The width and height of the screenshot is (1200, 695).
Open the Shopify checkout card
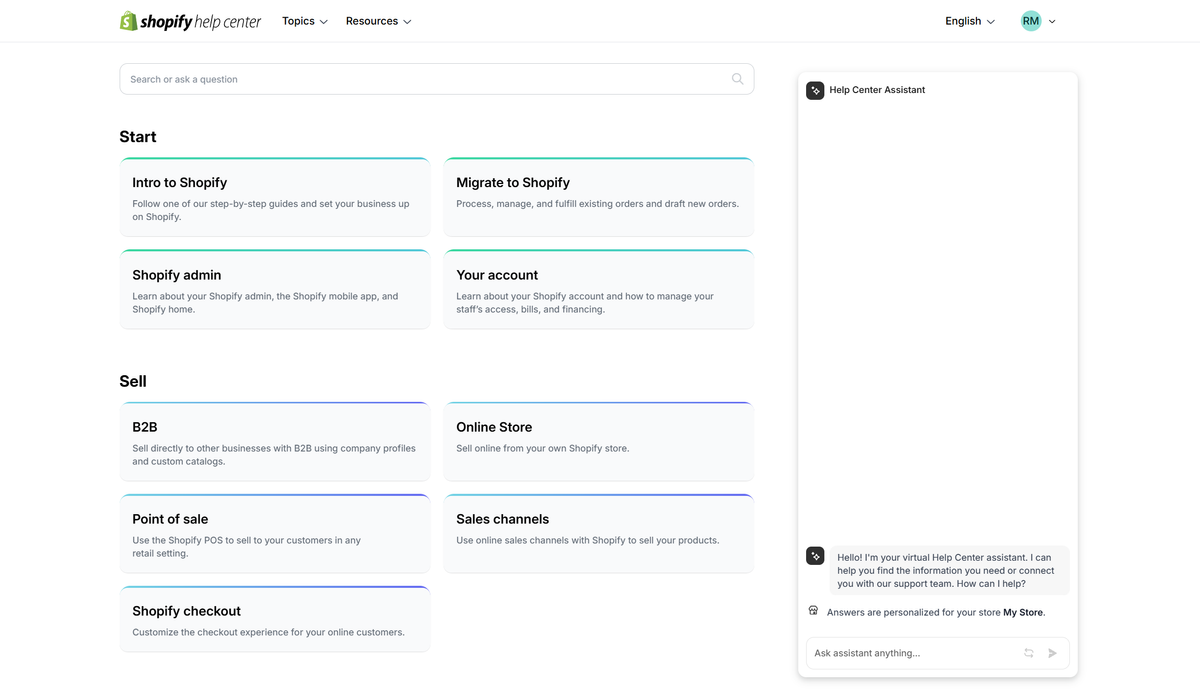275,619
